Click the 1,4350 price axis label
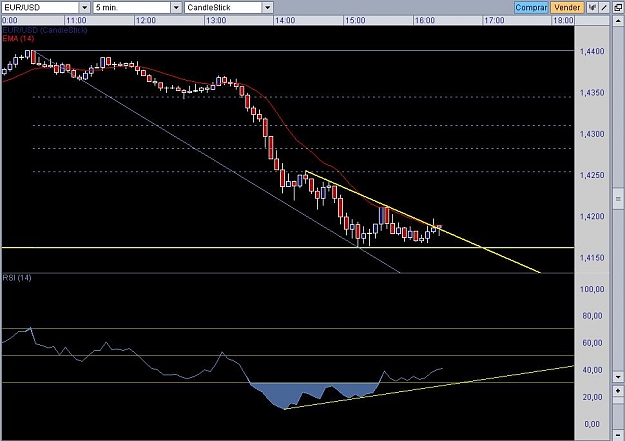This screenshot has height=441, width=625. pos(592,93)
